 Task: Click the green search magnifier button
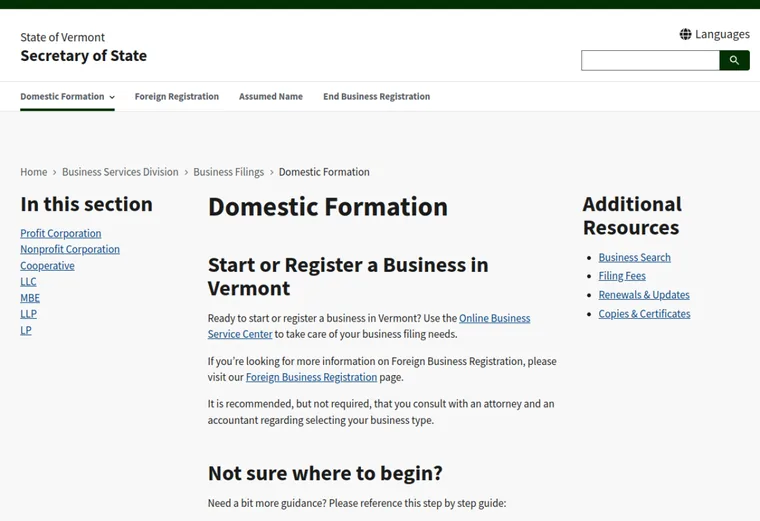tap(734, 60)
